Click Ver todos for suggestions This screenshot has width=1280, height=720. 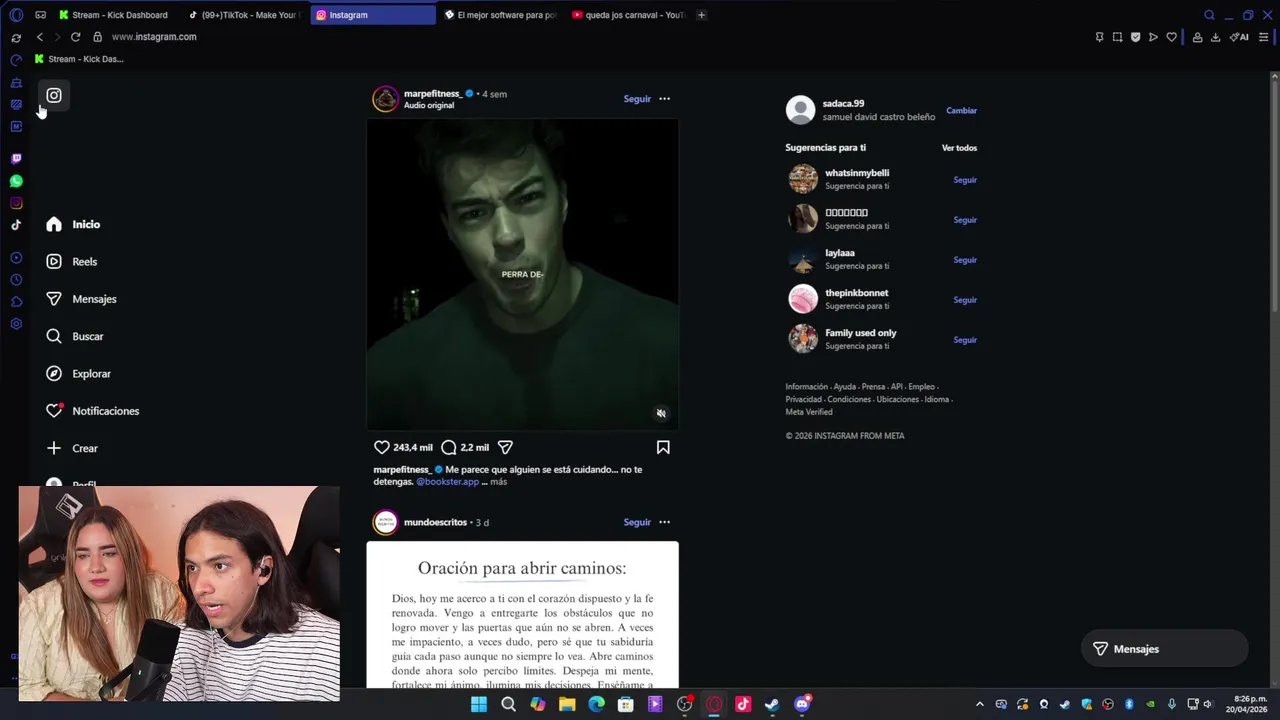(x=959, y=148)
